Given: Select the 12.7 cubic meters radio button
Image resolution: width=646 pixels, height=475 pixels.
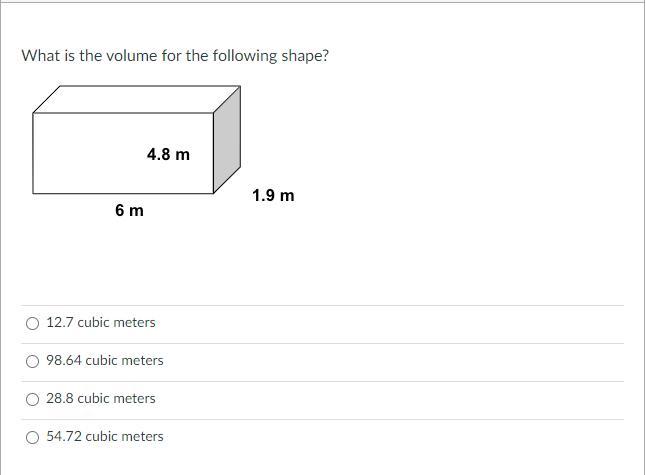Looking at the screenshot, I should tap(33, 323).
